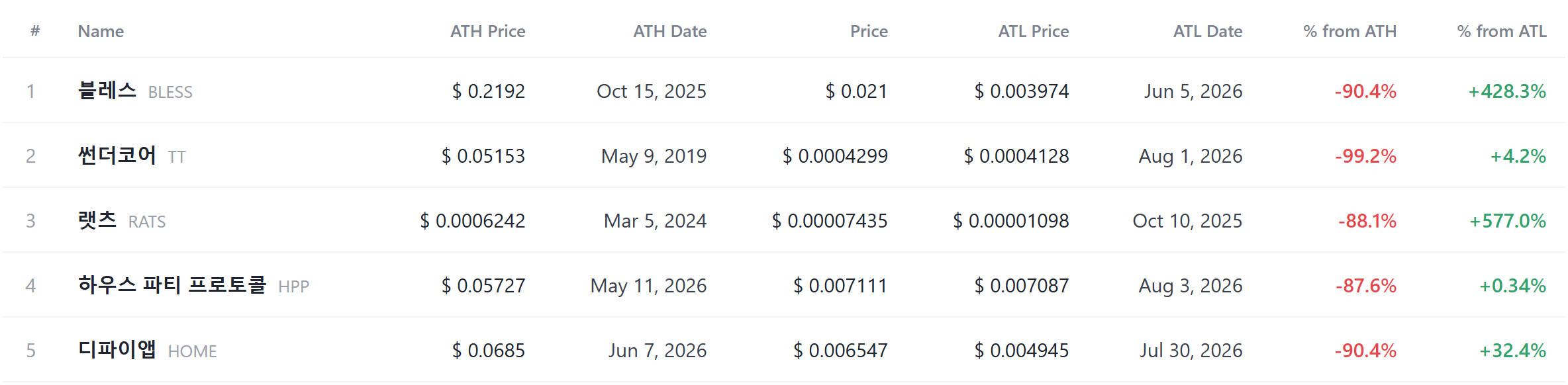This screenshot has width=1568, height=385.
Task: Select the +577.0% value for RATS
Action: point(1508,220)
